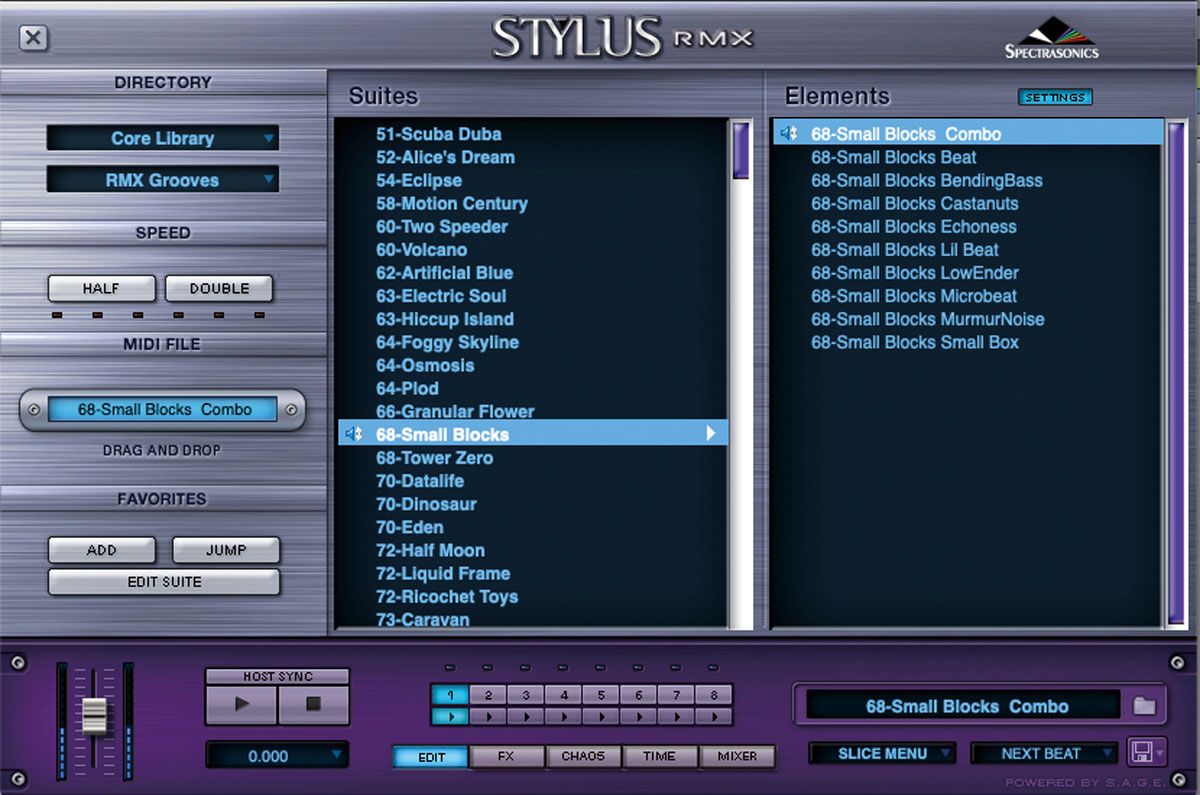Viewport: 1200px width, 795px height.
Task: Select element 68-Small Blocks Microbeat
Action: tap(914, 296)
